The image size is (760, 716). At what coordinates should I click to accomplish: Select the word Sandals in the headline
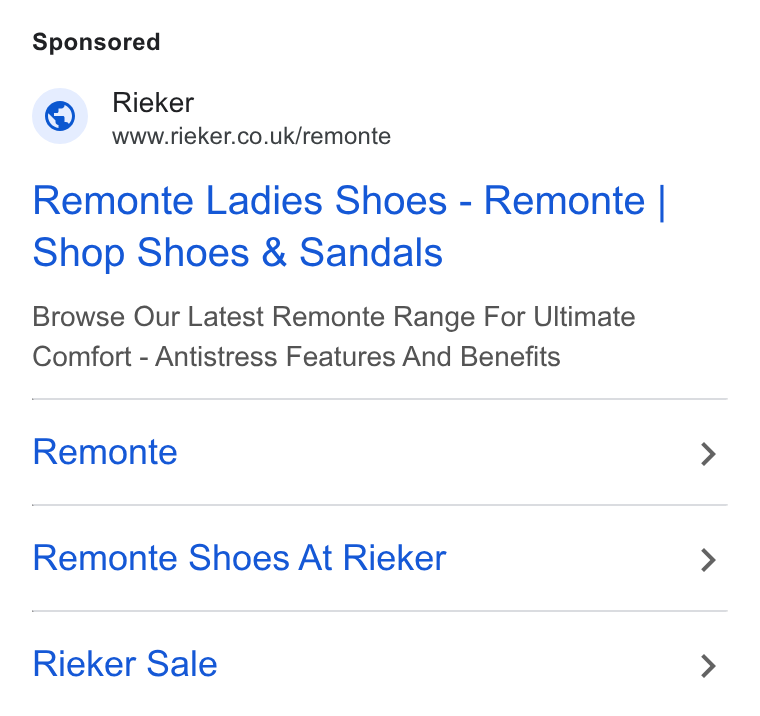pyautogui.click(x=371, y=253)
